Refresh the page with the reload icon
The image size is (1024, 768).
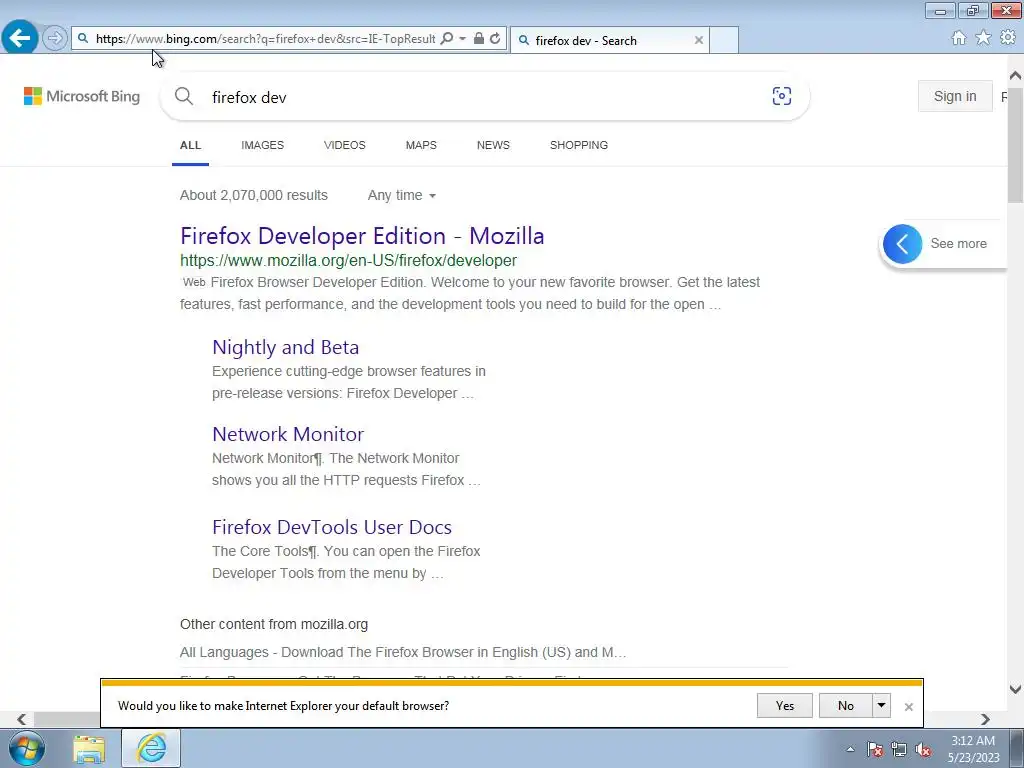[495, 39]
